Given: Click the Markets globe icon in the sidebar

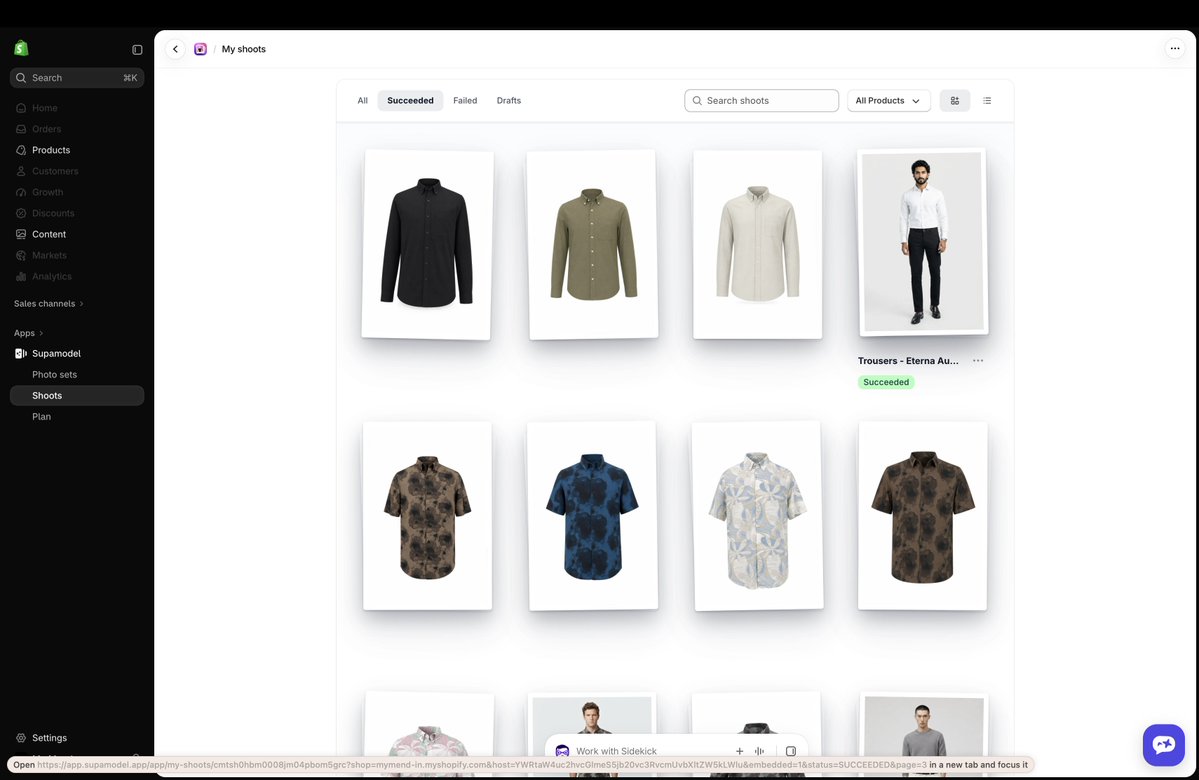Looking at the screenshot, I should [x=21, y=255].
